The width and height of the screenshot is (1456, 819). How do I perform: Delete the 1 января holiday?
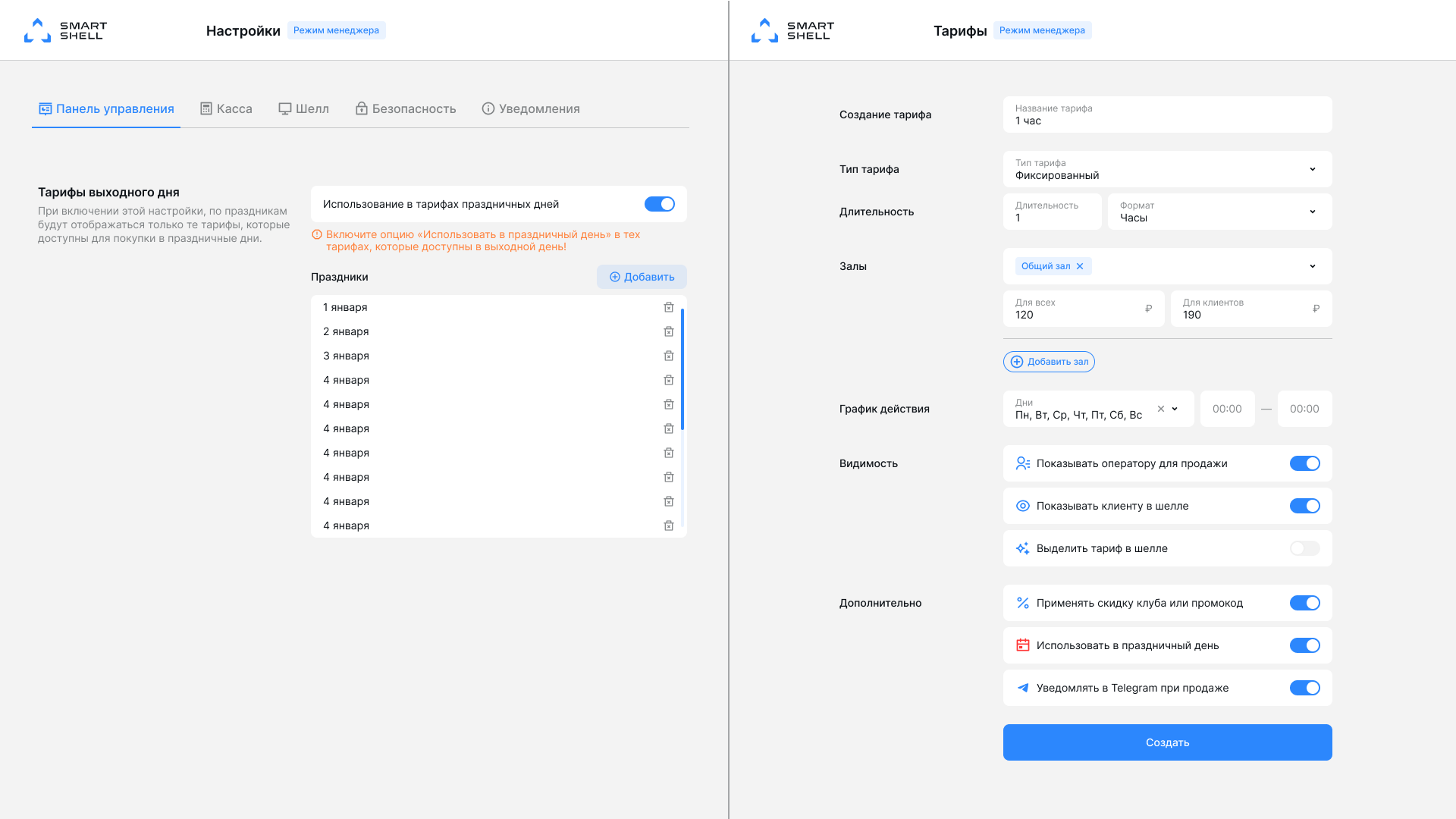click(x=669, y=307)
